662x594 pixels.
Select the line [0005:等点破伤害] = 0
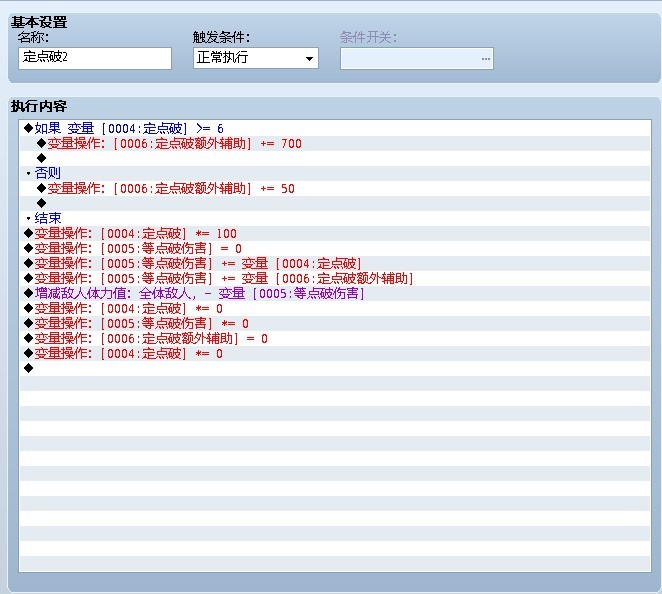pyautogui.click(x=334, y=248)
